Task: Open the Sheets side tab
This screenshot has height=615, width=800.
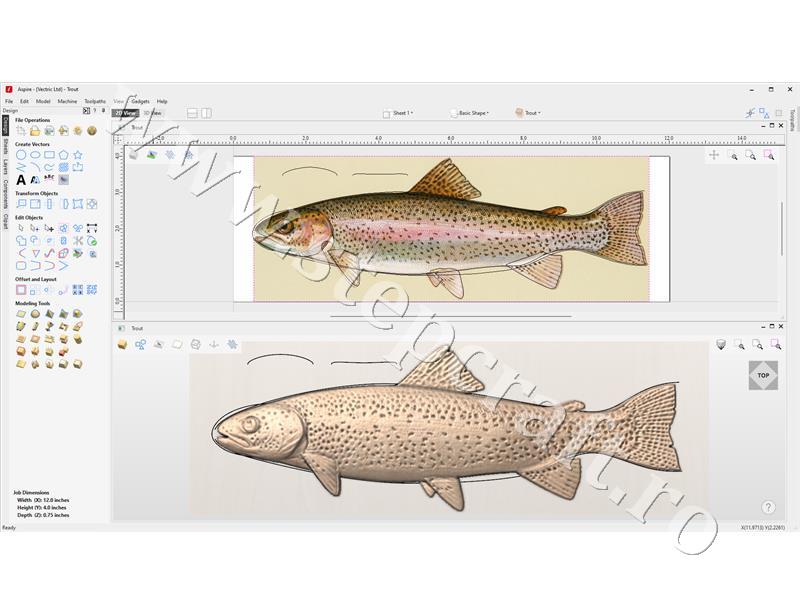Action: [x=5, y=146]
